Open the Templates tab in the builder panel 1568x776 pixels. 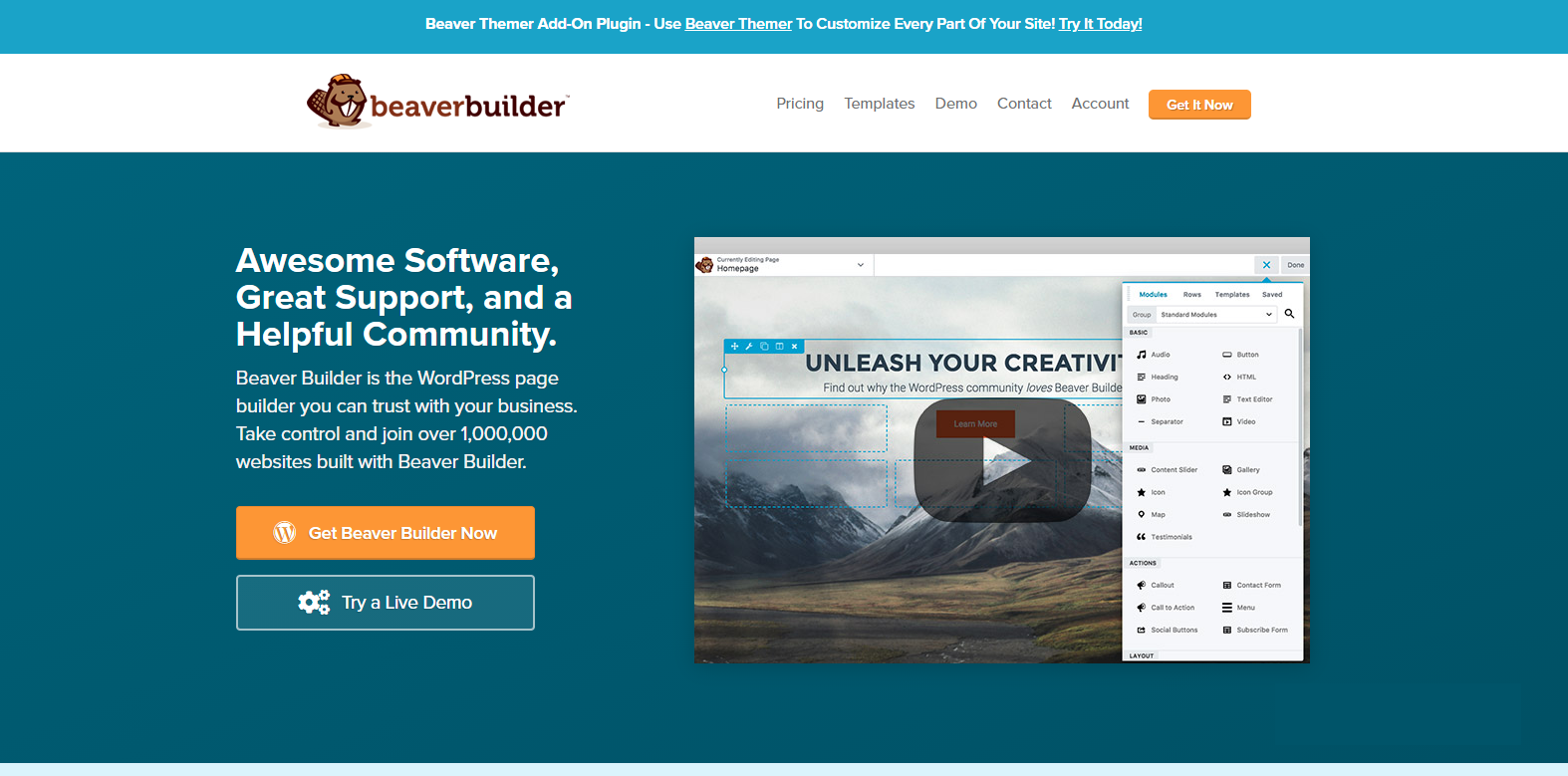tap(1231, 295)
